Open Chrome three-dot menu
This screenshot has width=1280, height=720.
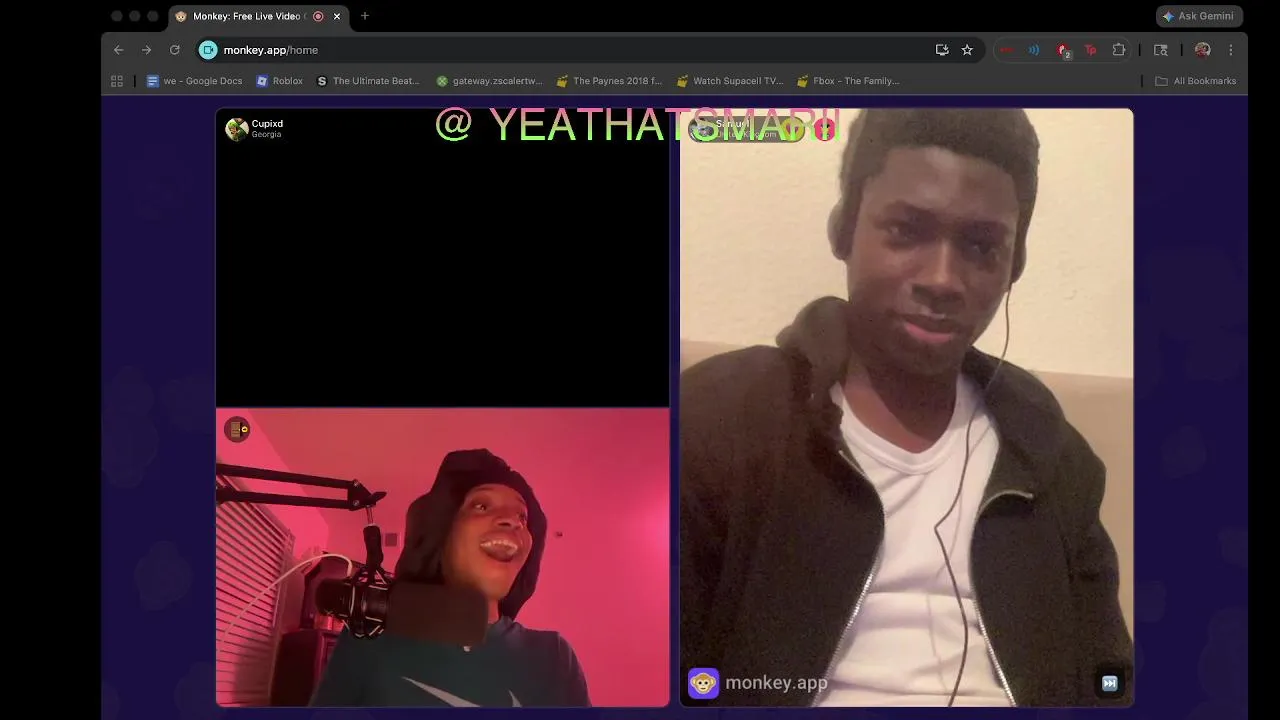point(1231,50)
